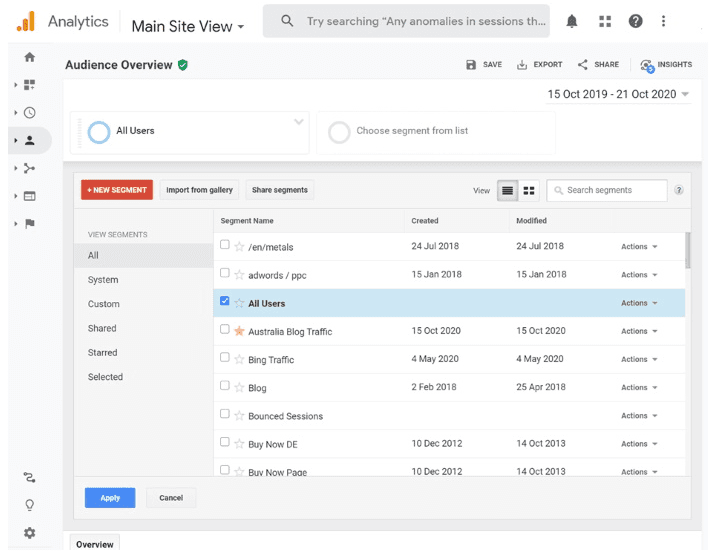Star the adwords / ppc segment
Viewport: 722px width, 557px height.
pyautogui.click(x=239, y=275)
